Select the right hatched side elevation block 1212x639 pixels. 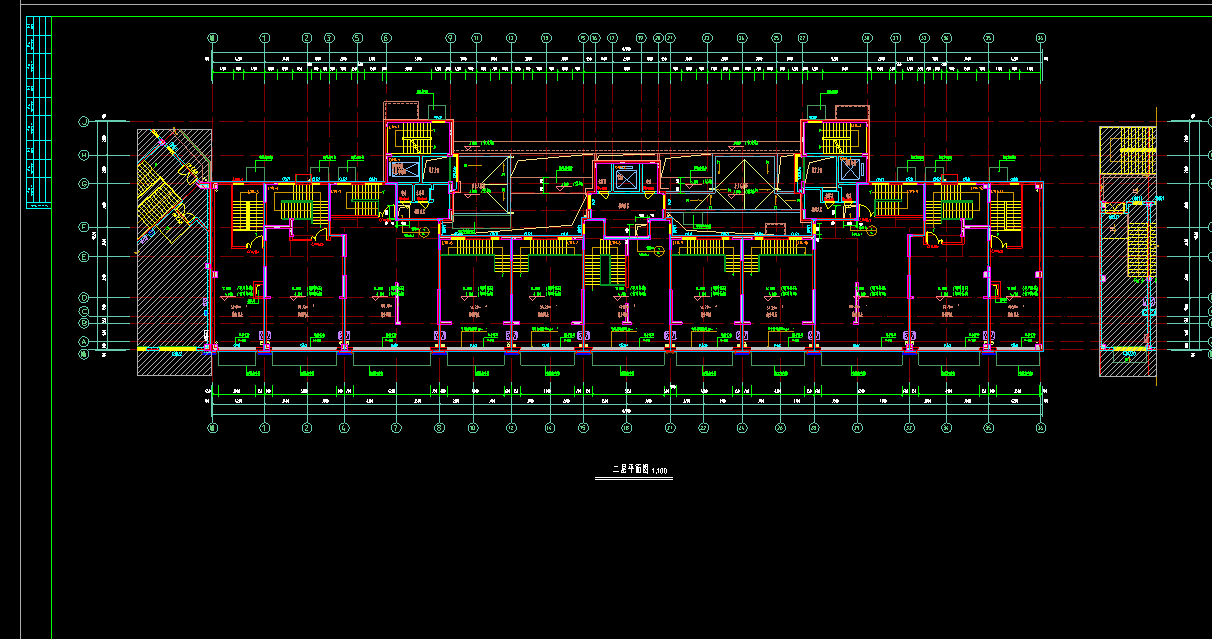coord(1127,250)
